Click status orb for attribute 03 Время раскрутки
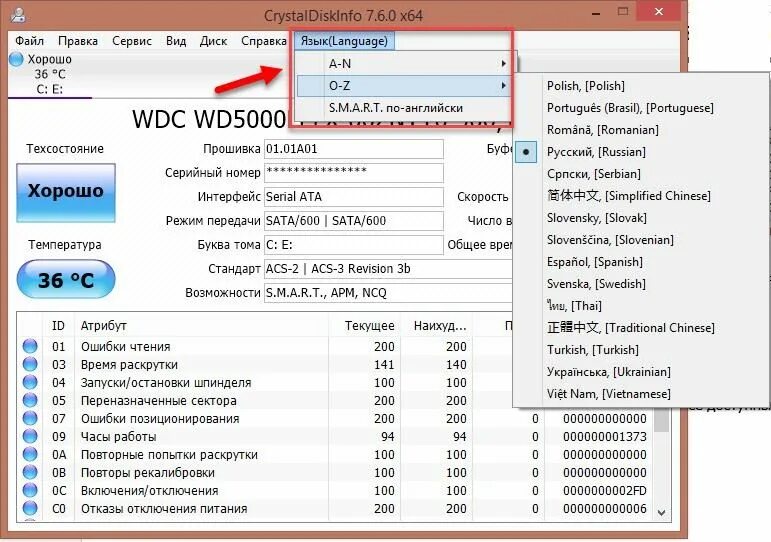 pyautogui.click(x=30, y=364)
